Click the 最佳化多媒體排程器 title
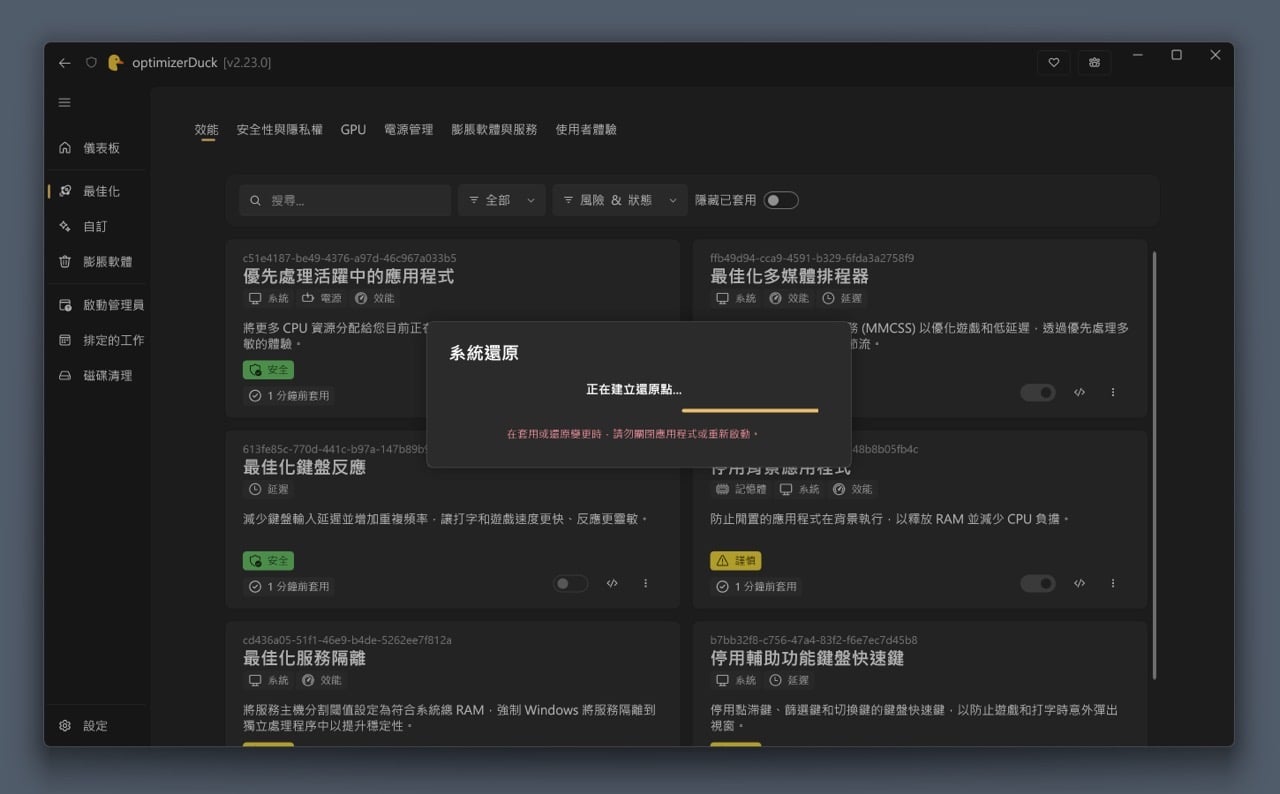The width and height of the screenshot is (1280, 794). [x=790, y=277]
